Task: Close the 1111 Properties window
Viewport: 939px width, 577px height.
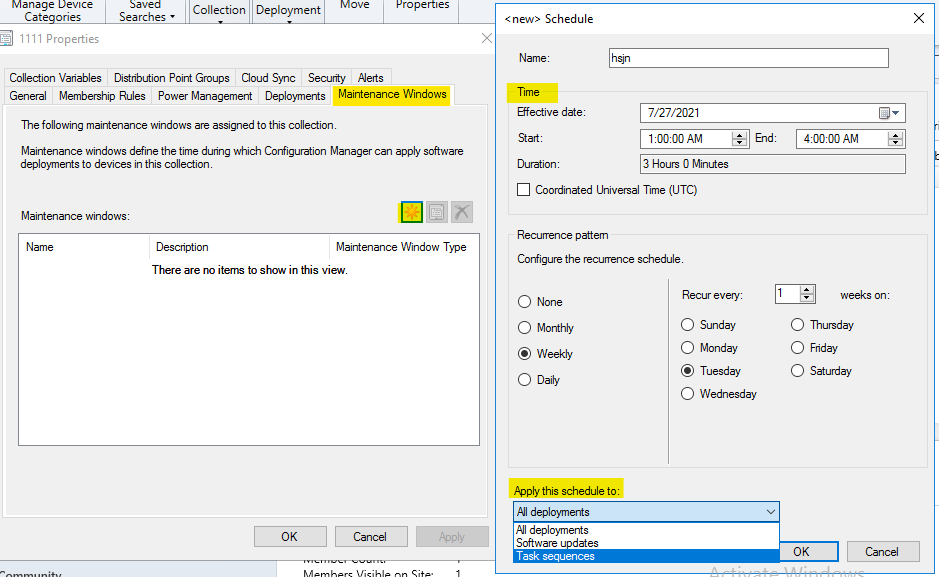Action: (487, 38)
